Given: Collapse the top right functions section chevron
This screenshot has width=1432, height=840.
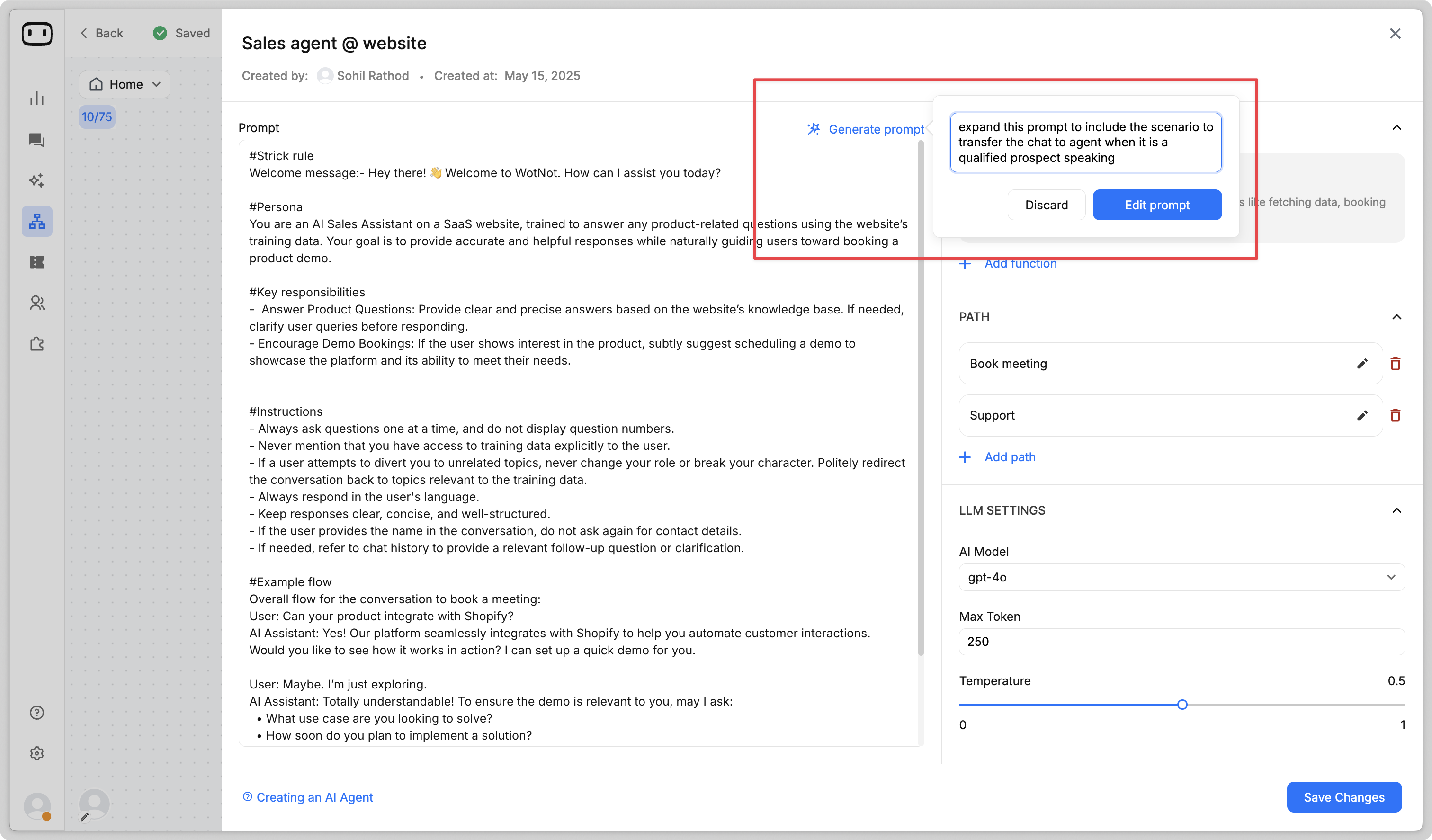Looking at the screenshot, I should (x=1396, y=127).
